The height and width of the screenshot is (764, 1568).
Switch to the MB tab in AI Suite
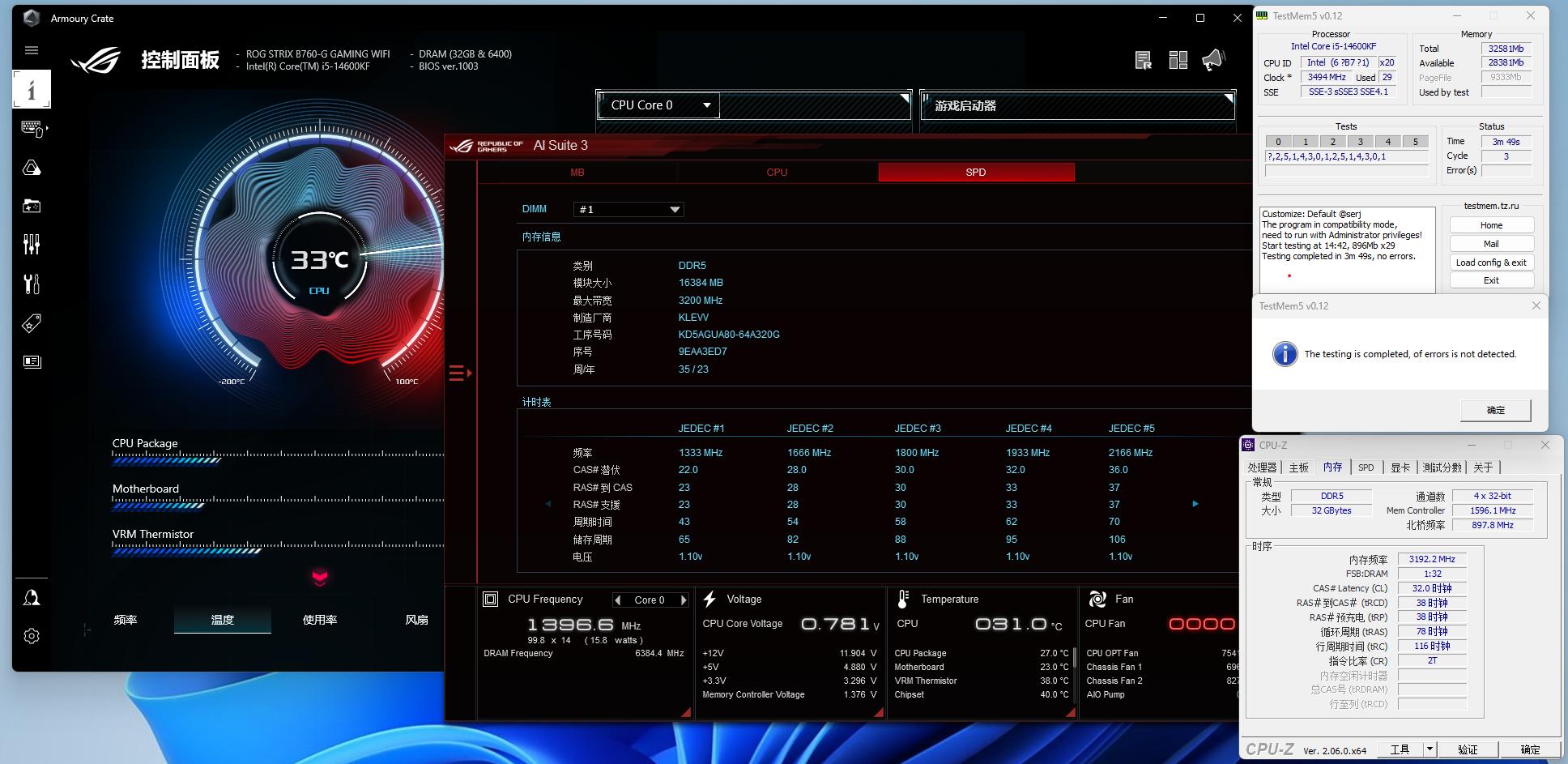point(577,172)
